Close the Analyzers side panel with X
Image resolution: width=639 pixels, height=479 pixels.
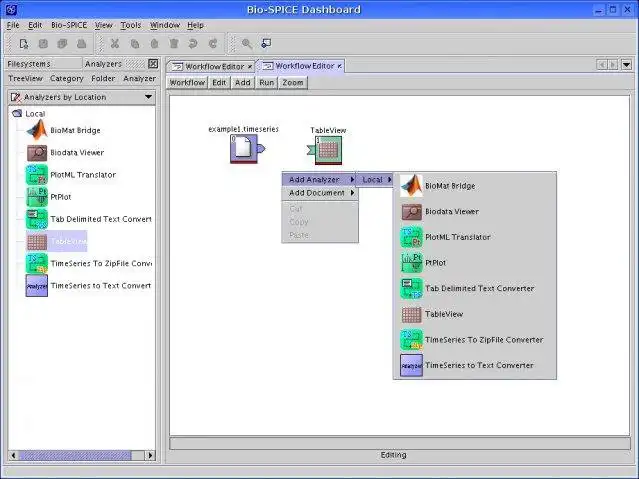[153, 64]
